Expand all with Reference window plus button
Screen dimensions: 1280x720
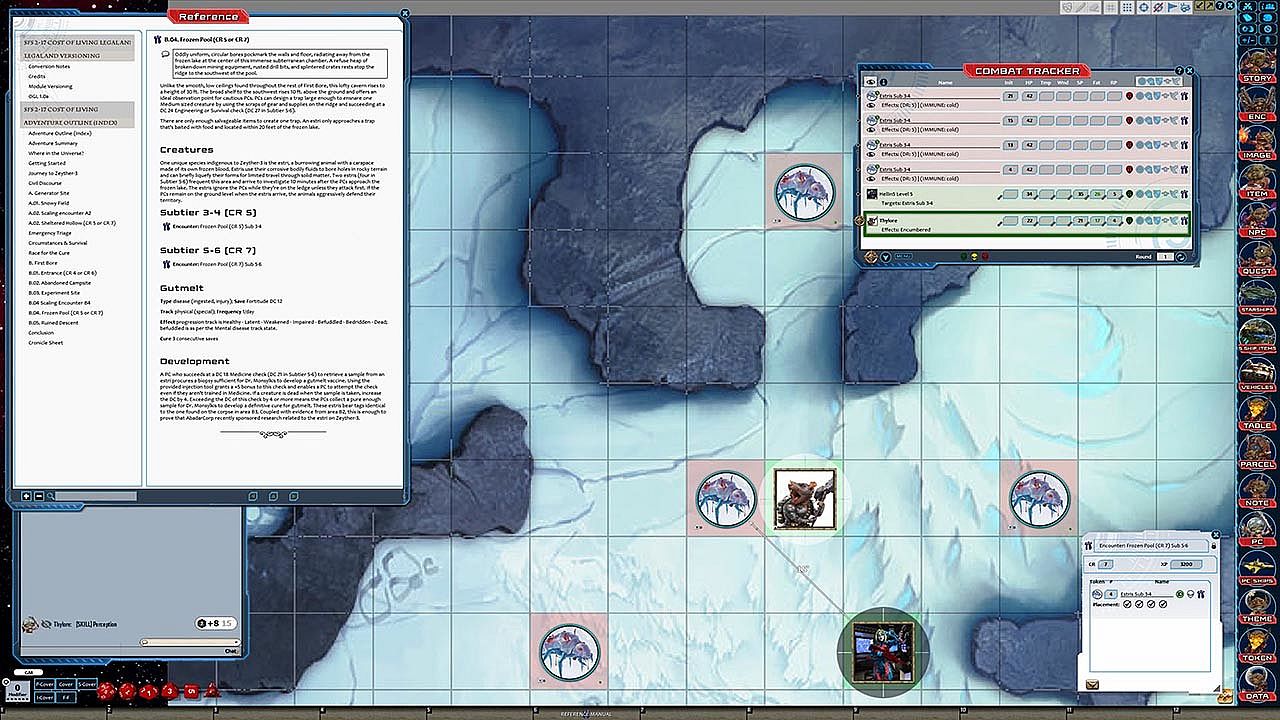click(26, 496)
